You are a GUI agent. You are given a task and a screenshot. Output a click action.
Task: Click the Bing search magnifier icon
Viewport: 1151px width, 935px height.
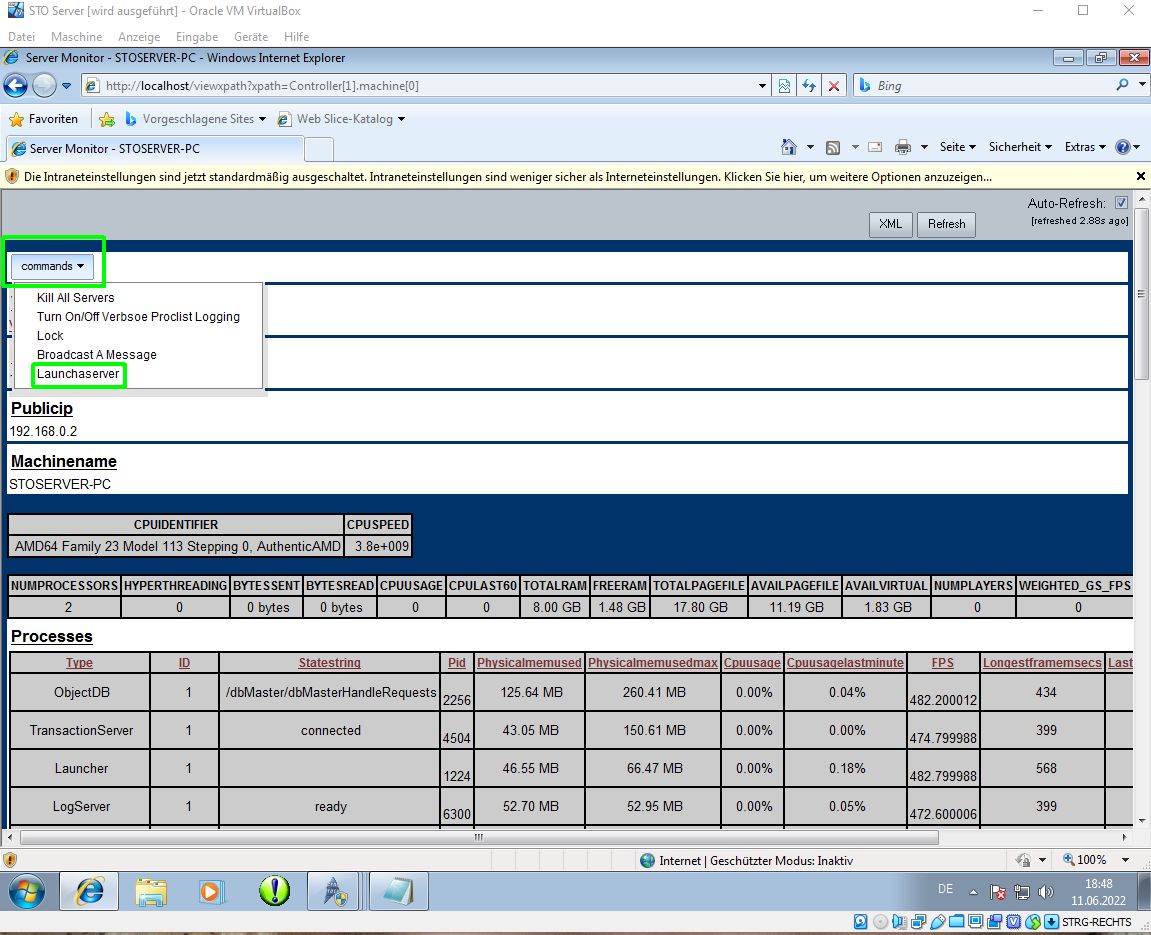[x=1122, y=85]
